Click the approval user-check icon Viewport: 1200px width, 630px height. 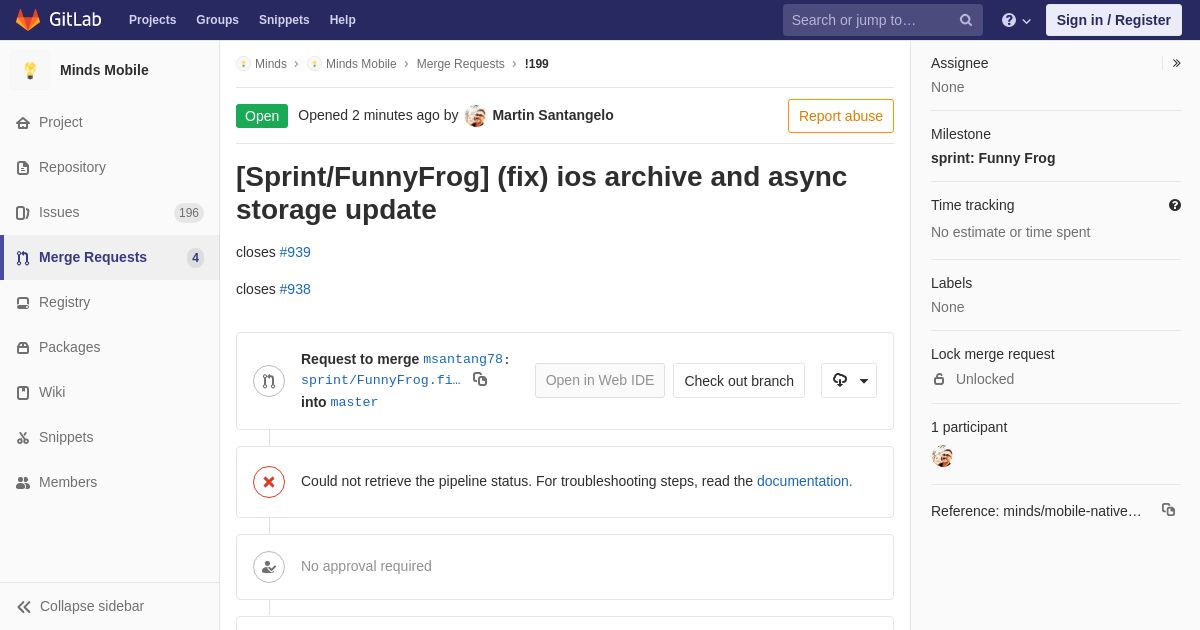269,567
